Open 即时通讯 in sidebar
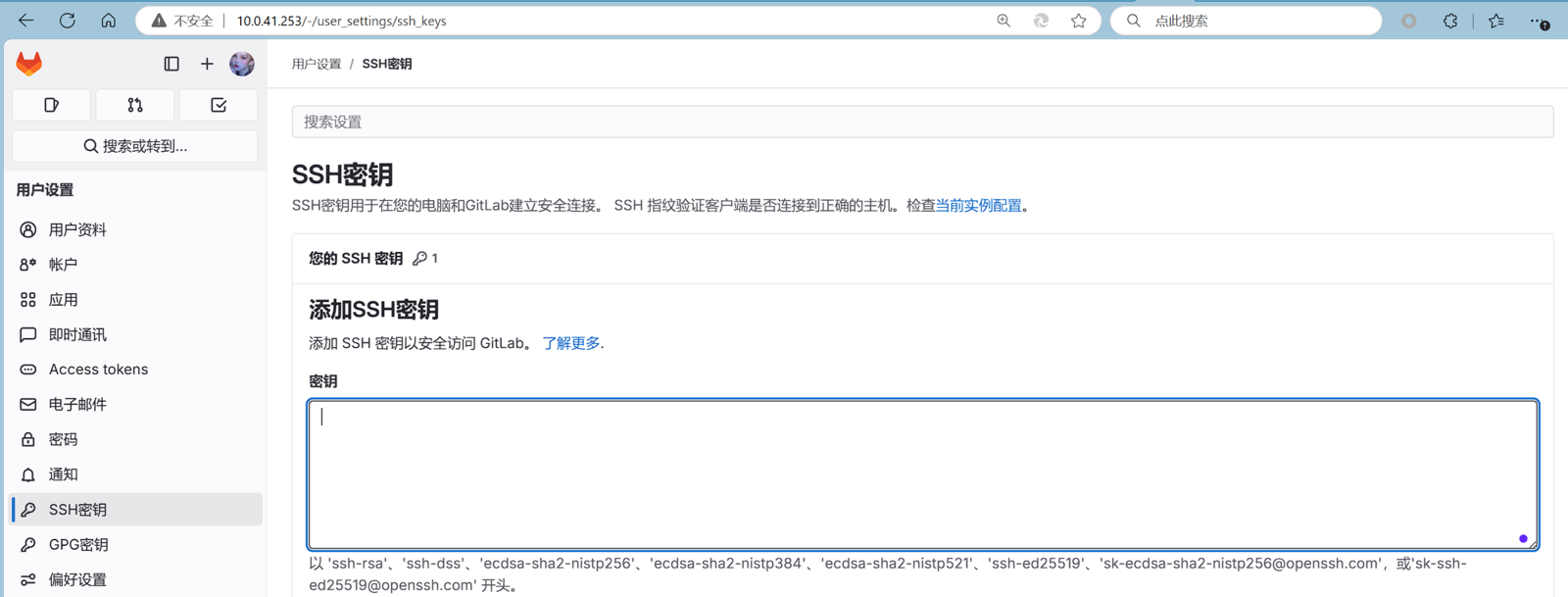Screen dimensions: 1568x597 click(x=135, y=335)
